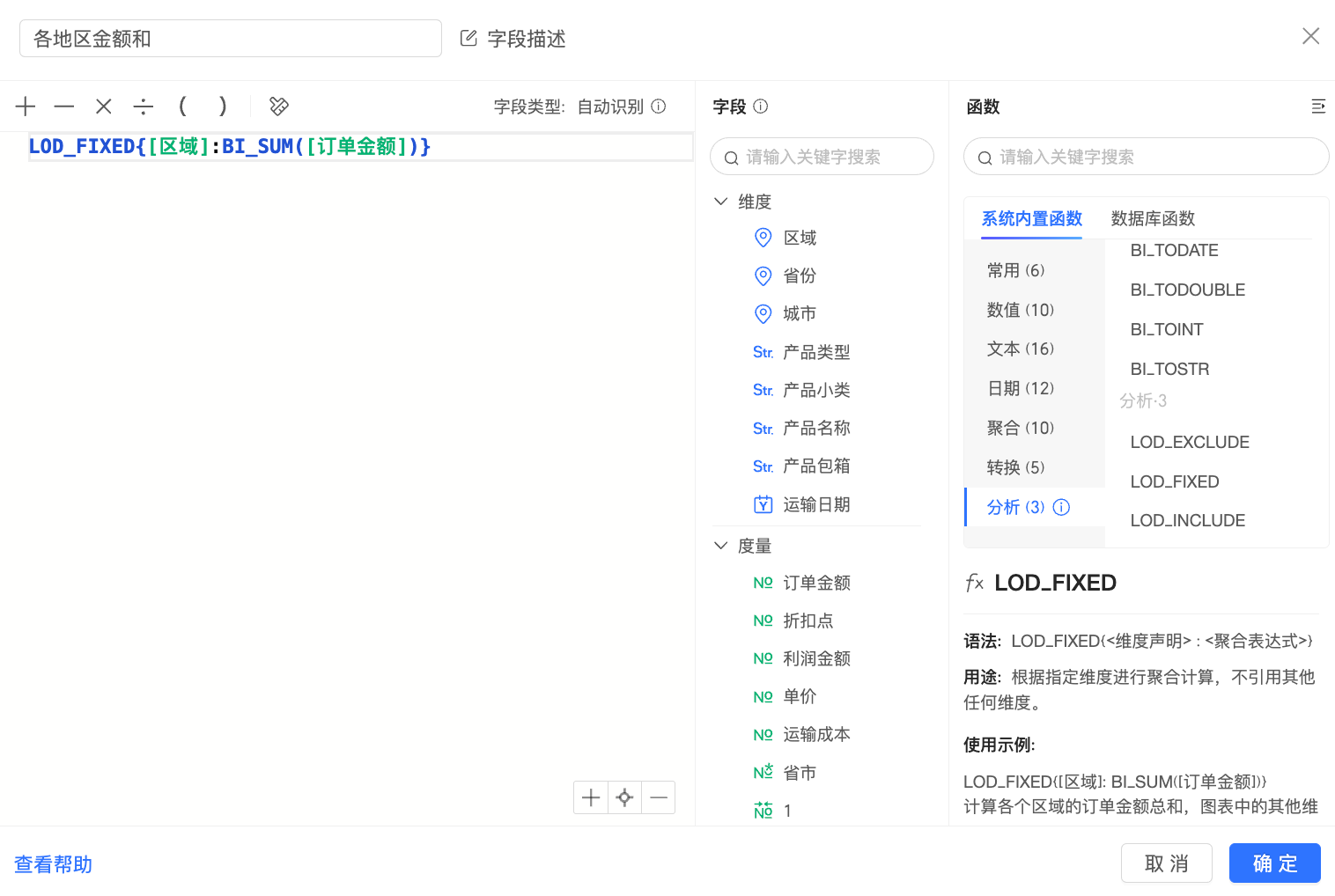Switch to the 系统内置函数 tab
The height and width of the screenshot is (896, 1335).
1031,218
